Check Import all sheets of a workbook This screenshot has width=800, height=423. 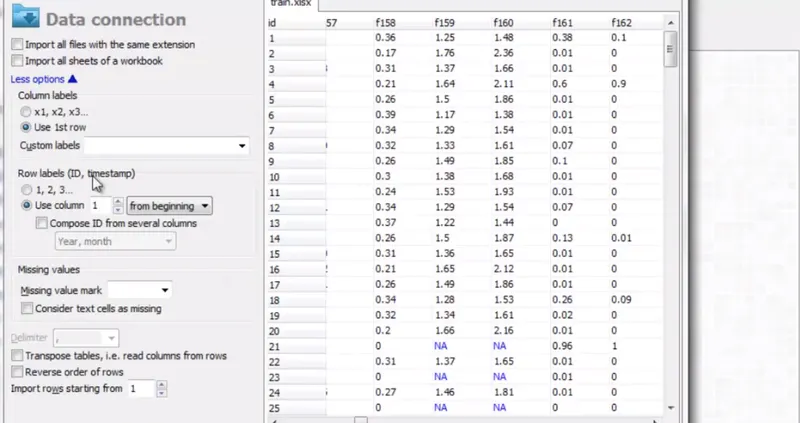click(17, 60)
